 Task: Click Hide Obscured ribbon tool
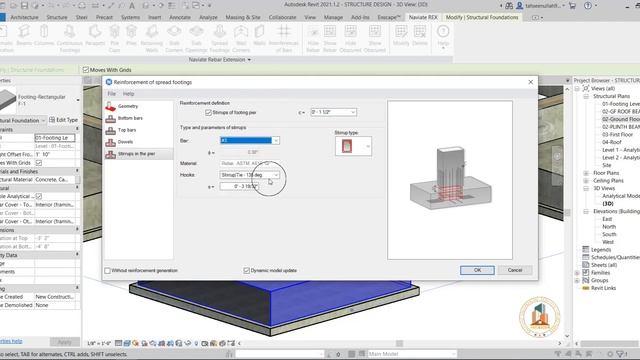[x=351, y=39]
